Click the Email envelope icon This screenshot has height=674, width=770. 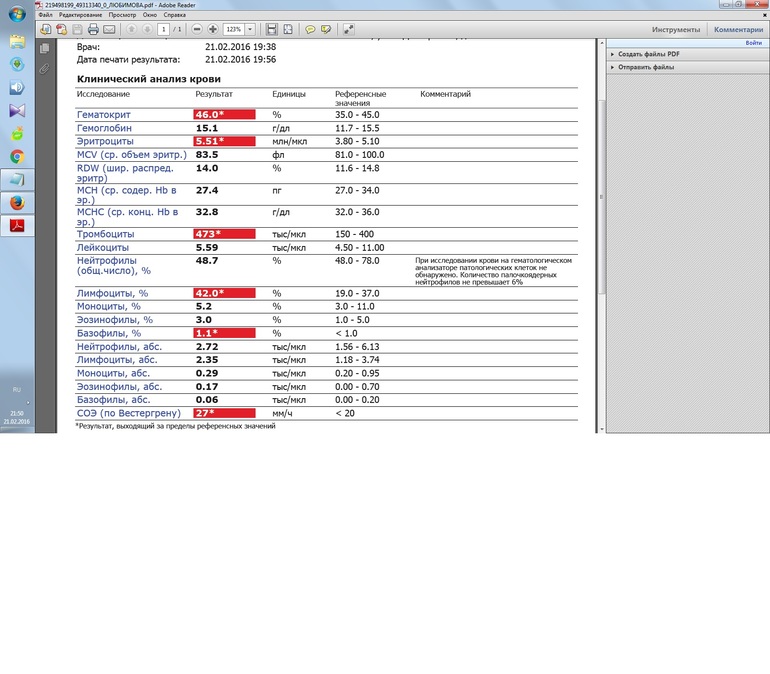(x=109, y=30)
